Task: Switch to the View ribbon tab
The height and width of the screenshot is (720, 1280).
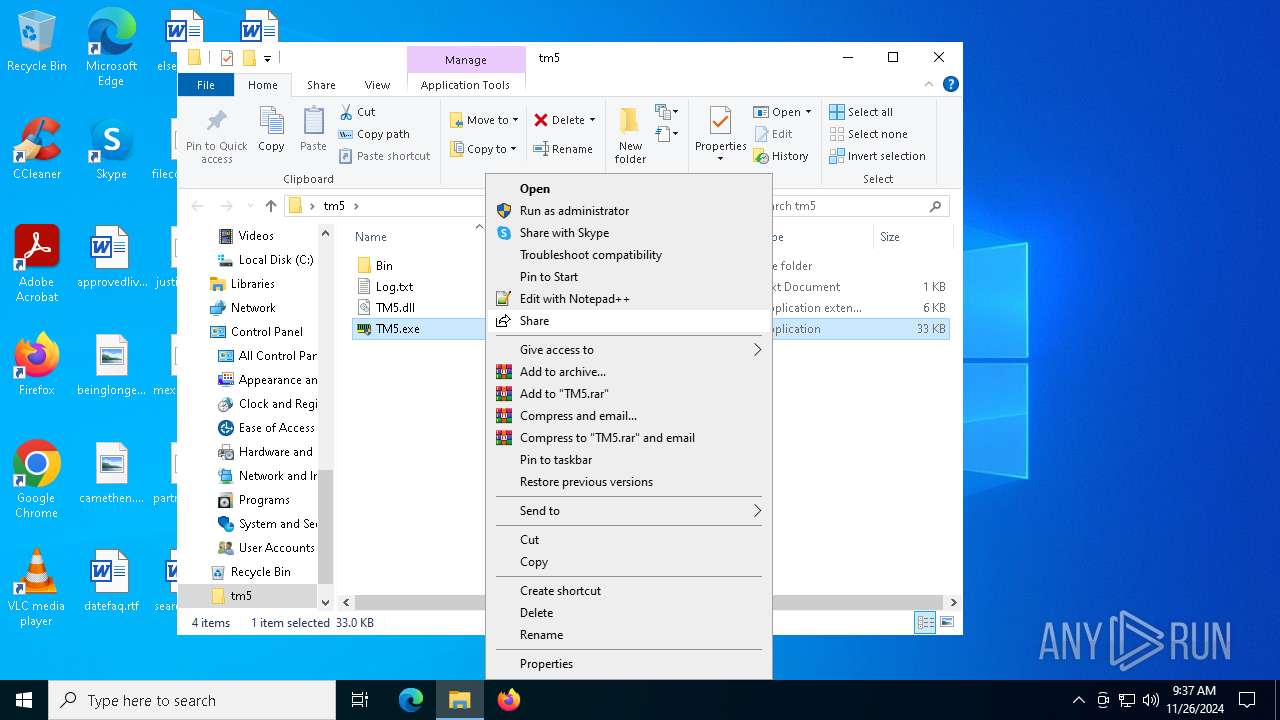Action: pos(377,85)
